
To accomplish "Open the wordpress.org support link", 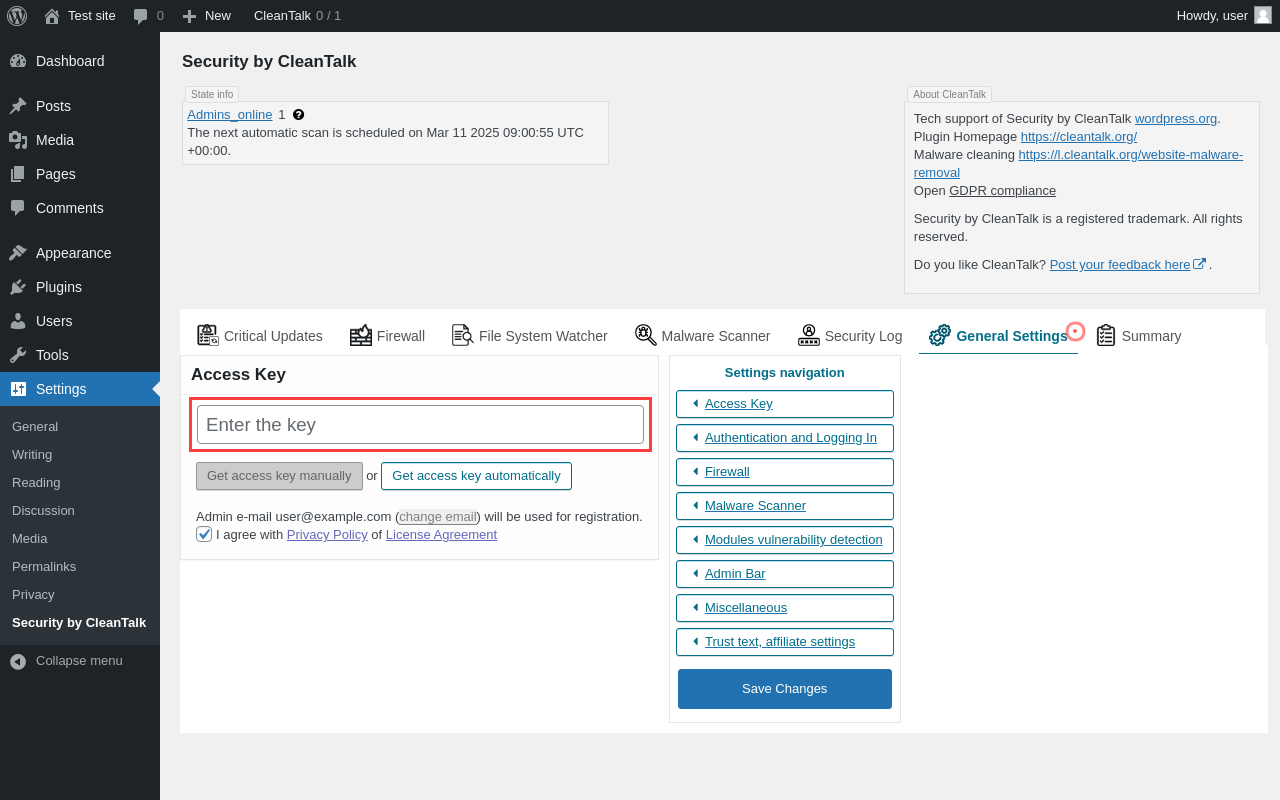I will [x=1176, y=118].
